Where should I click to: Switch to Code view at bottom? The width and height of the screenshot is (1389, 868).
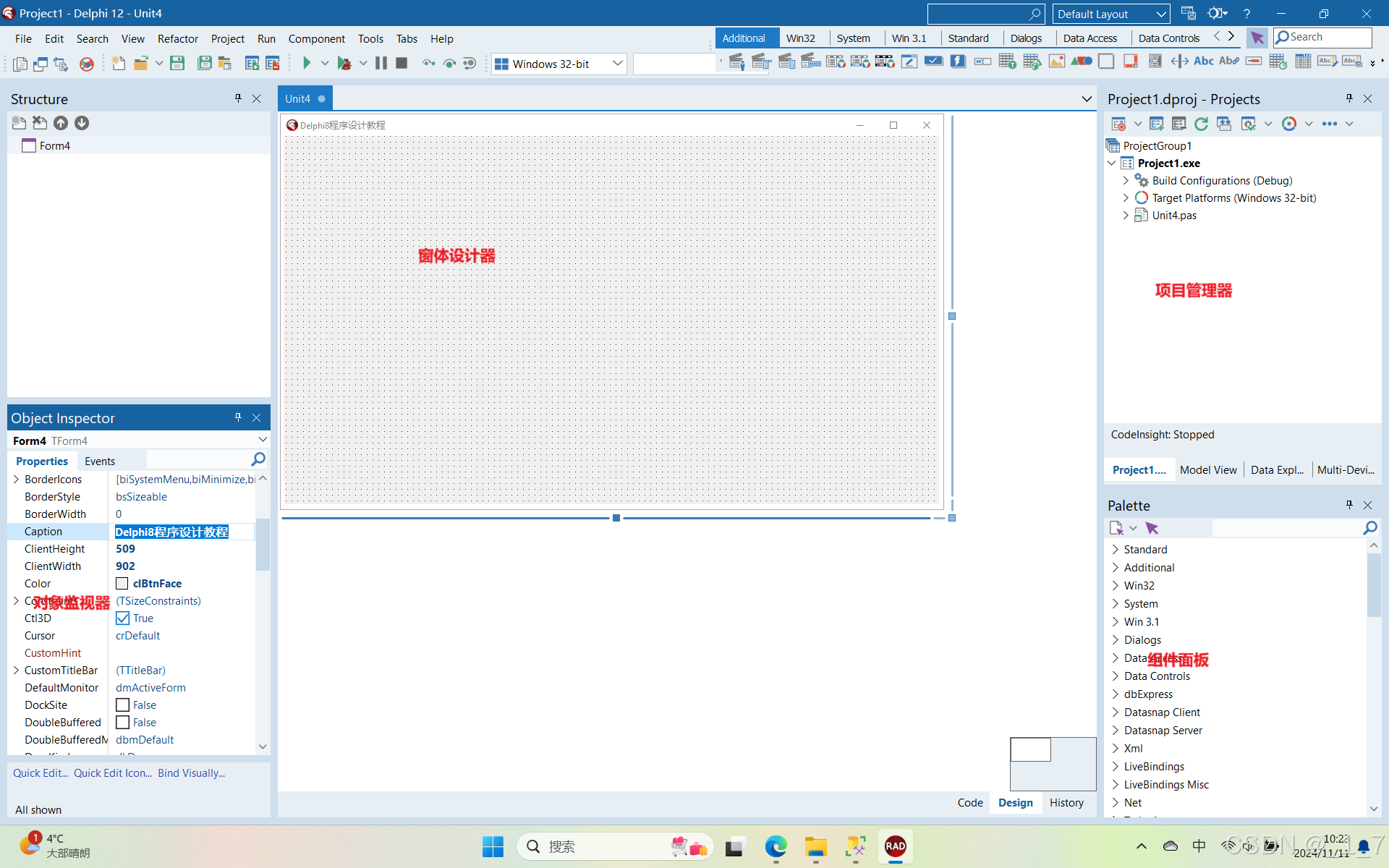(969, 803)
